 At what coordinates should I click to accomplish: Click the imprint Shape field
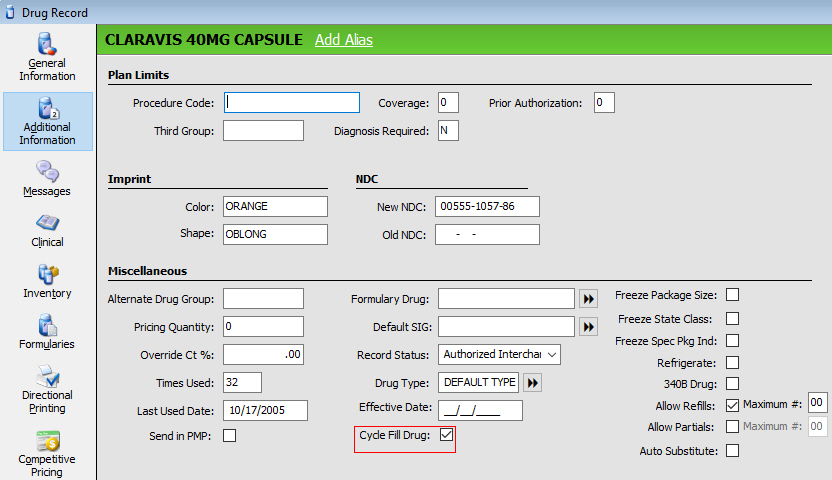pyautogui.click(x=275, y=234)
